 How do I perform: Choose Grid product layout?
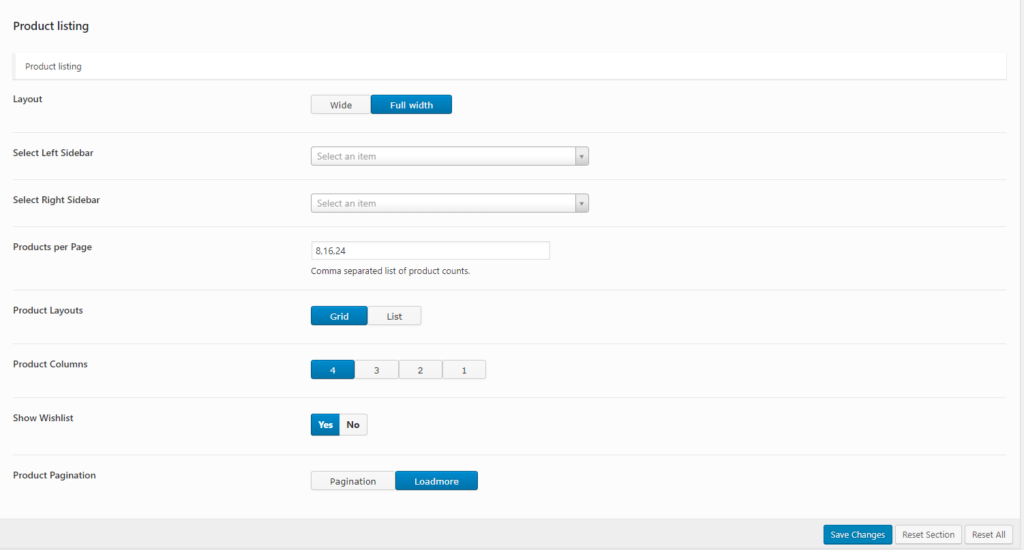tap(339, 316)
